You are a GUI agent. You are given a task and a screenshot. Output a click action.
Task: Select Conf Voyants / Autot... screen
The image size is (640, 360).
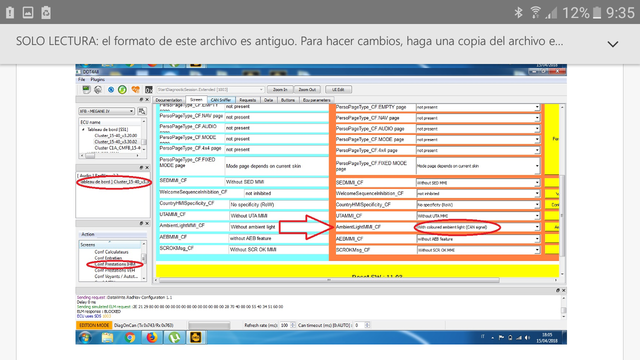coord(116,276)
